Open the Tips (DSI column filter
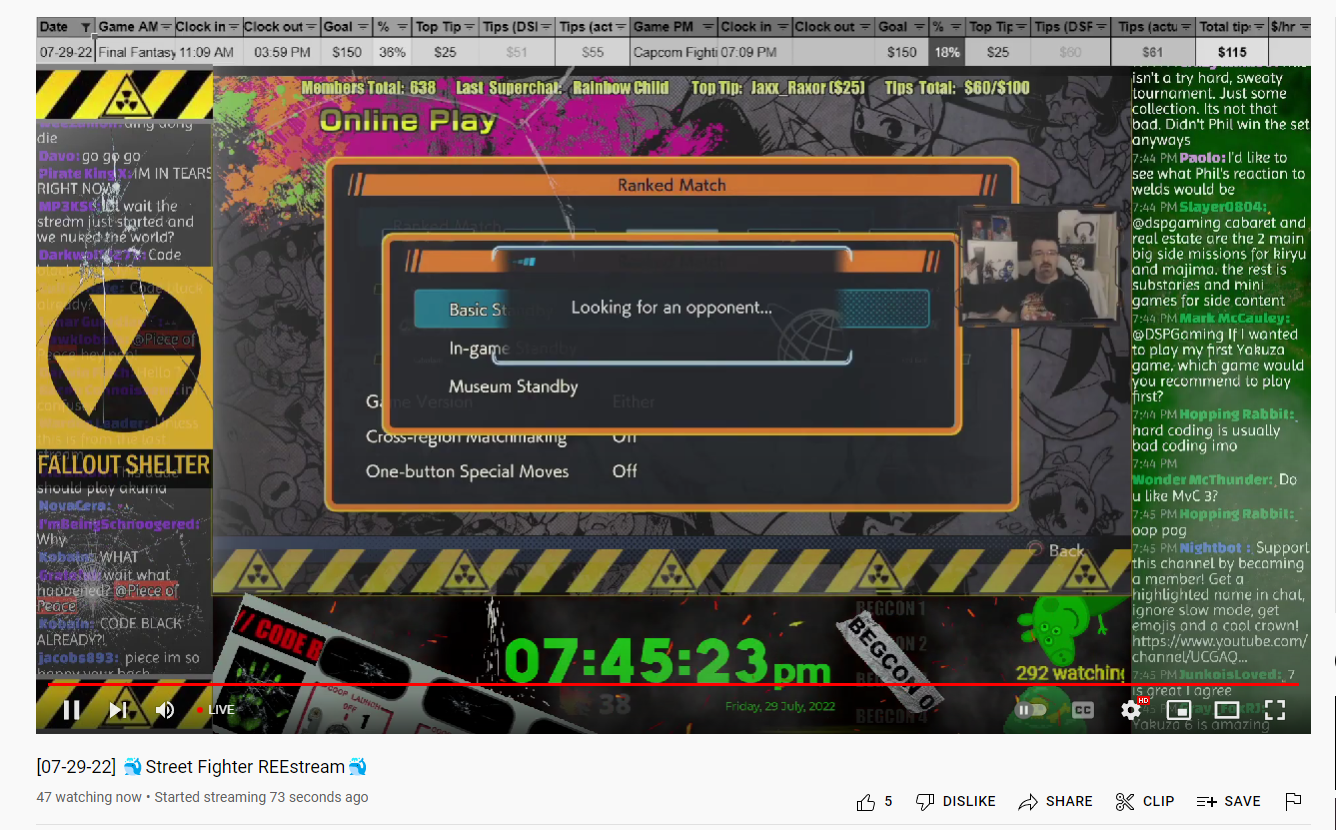 pyautogui.click(x=545, y=27)
